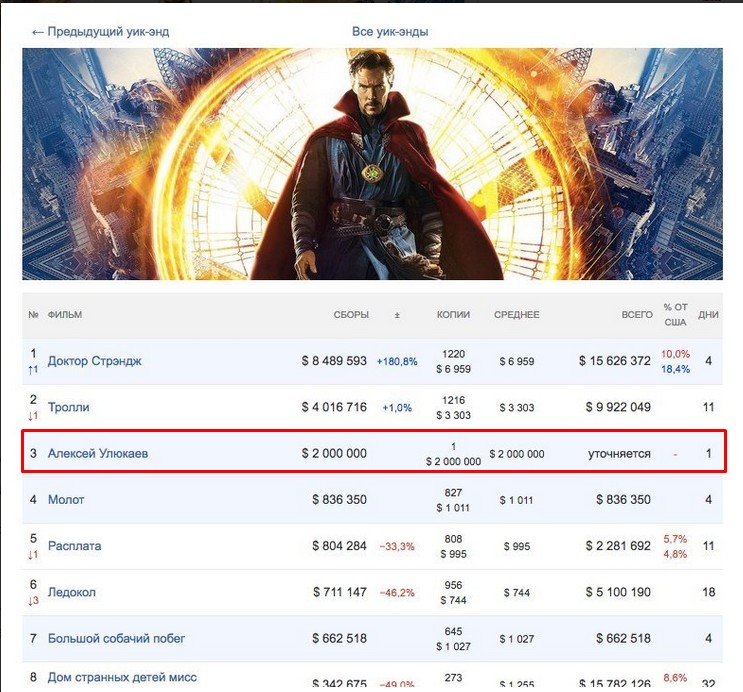Open the film 'Доктор Стрэндж'

click(94, 361)
